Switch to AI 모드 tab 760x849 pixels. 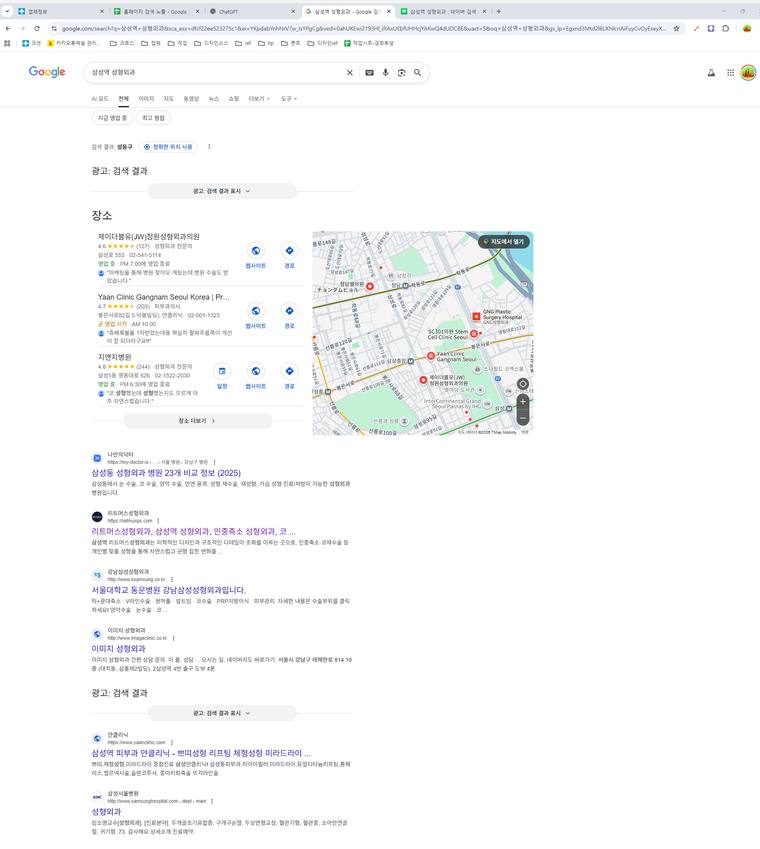click(100, 99)
